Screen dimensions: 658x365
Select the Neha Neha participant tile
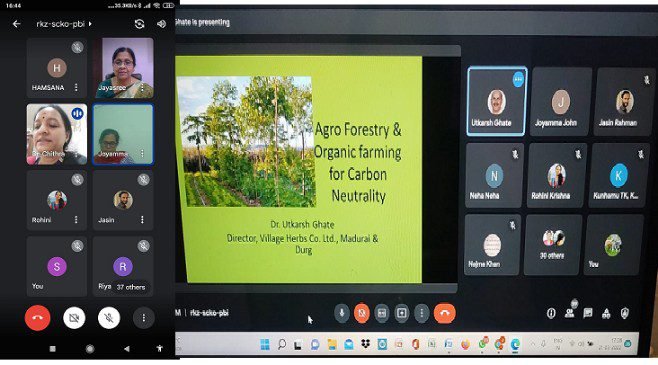[x=494, y=175]
